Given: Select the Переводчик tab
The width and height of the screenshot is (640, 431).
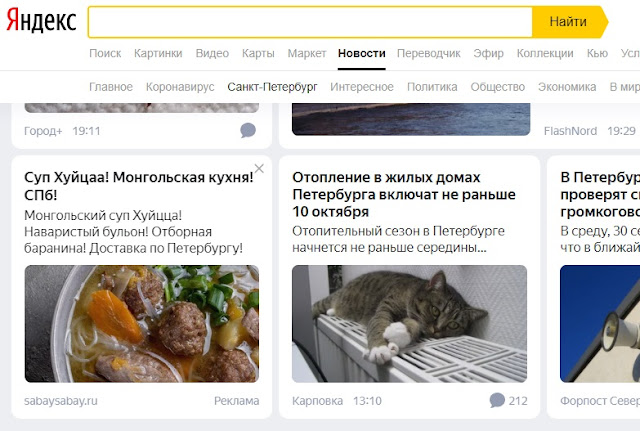Looking at the screenshot, I should [429, 53].
